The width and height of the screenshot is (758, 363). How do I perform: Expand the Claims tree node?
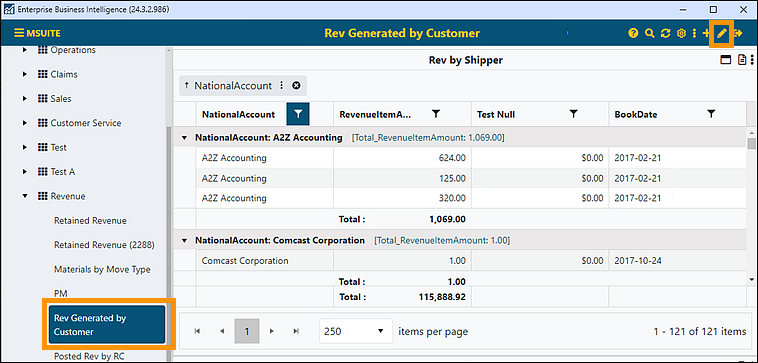pyautogui.click(x=25, y=74)
